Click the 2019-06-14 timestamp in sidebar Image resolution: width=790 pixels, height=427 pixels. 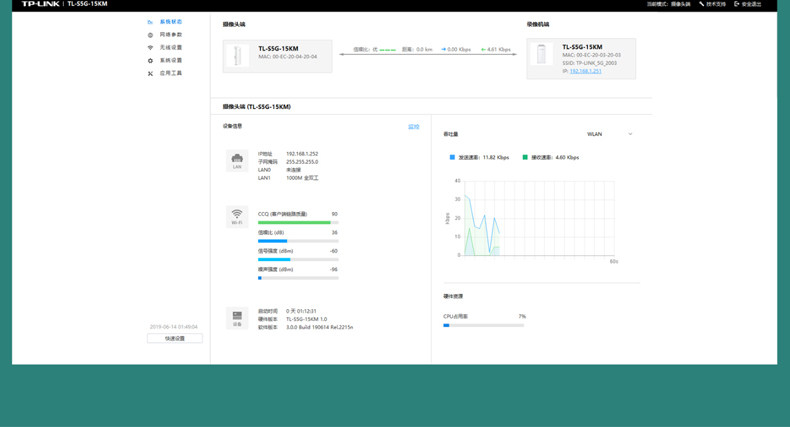[174, 327]
